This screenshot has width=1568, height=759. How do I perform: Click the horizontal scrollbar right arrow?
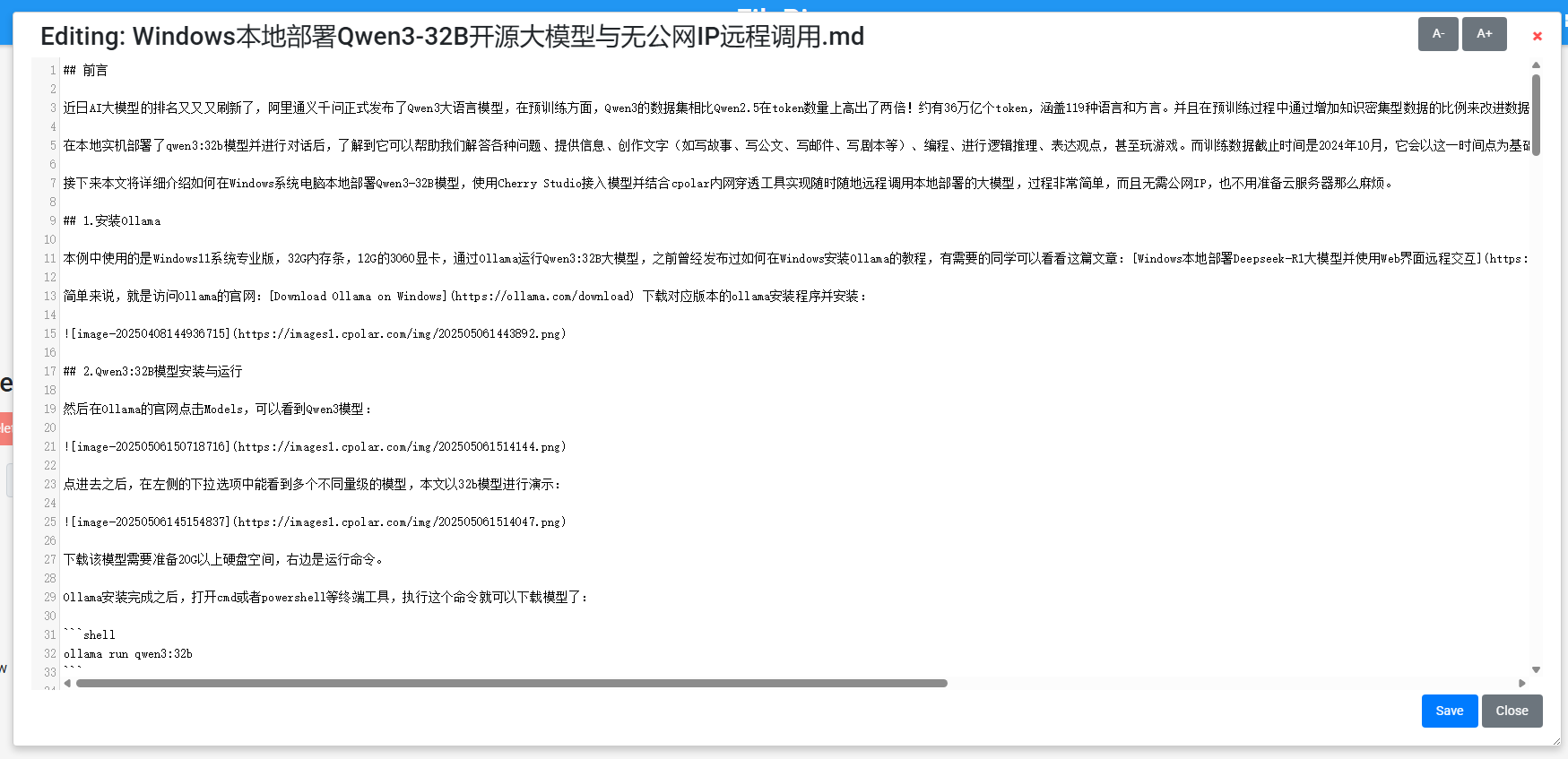(1521, 683)
